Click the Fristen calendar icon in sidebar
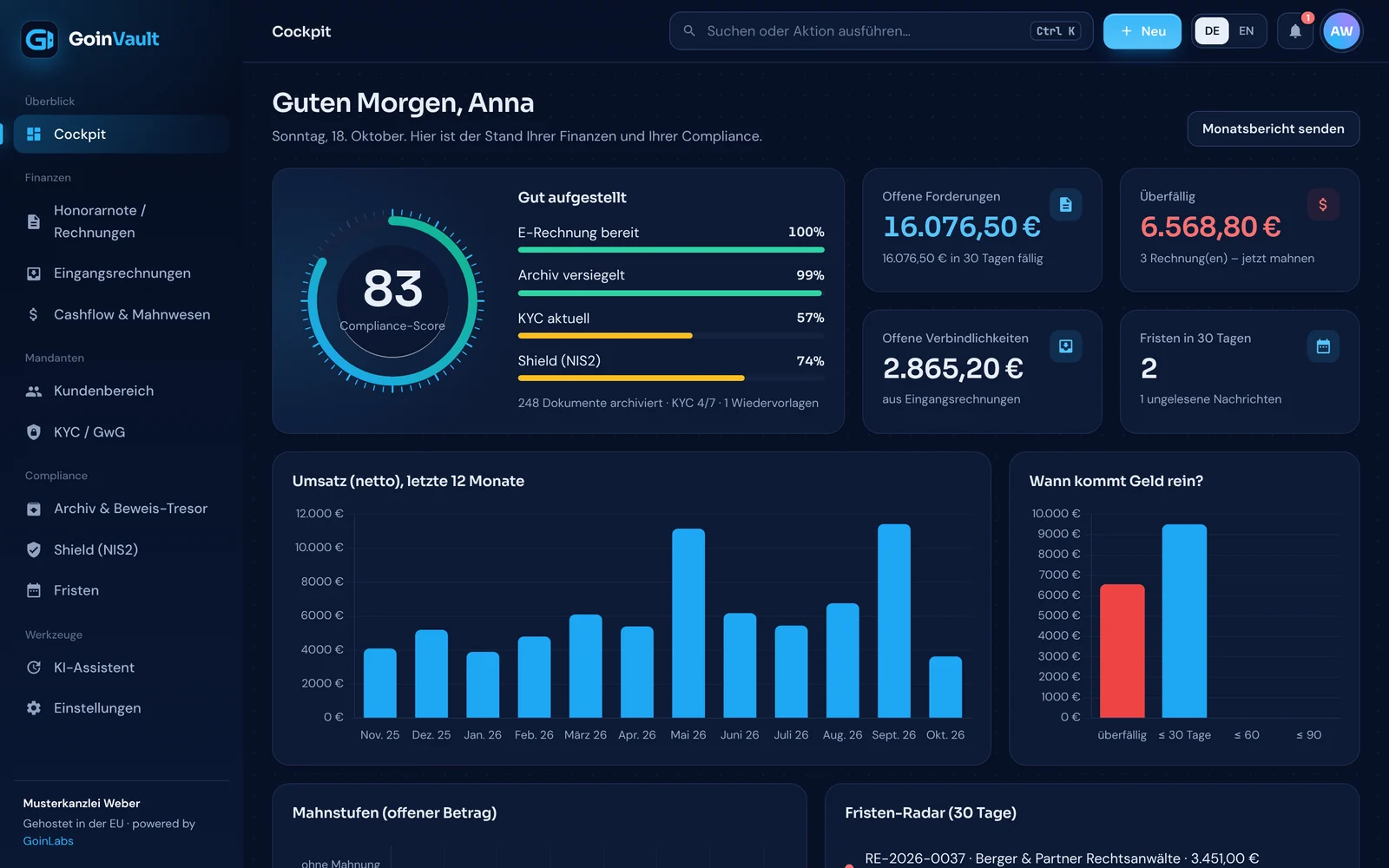The width and height of the screenshot is (1389, 868). (34, 590)
